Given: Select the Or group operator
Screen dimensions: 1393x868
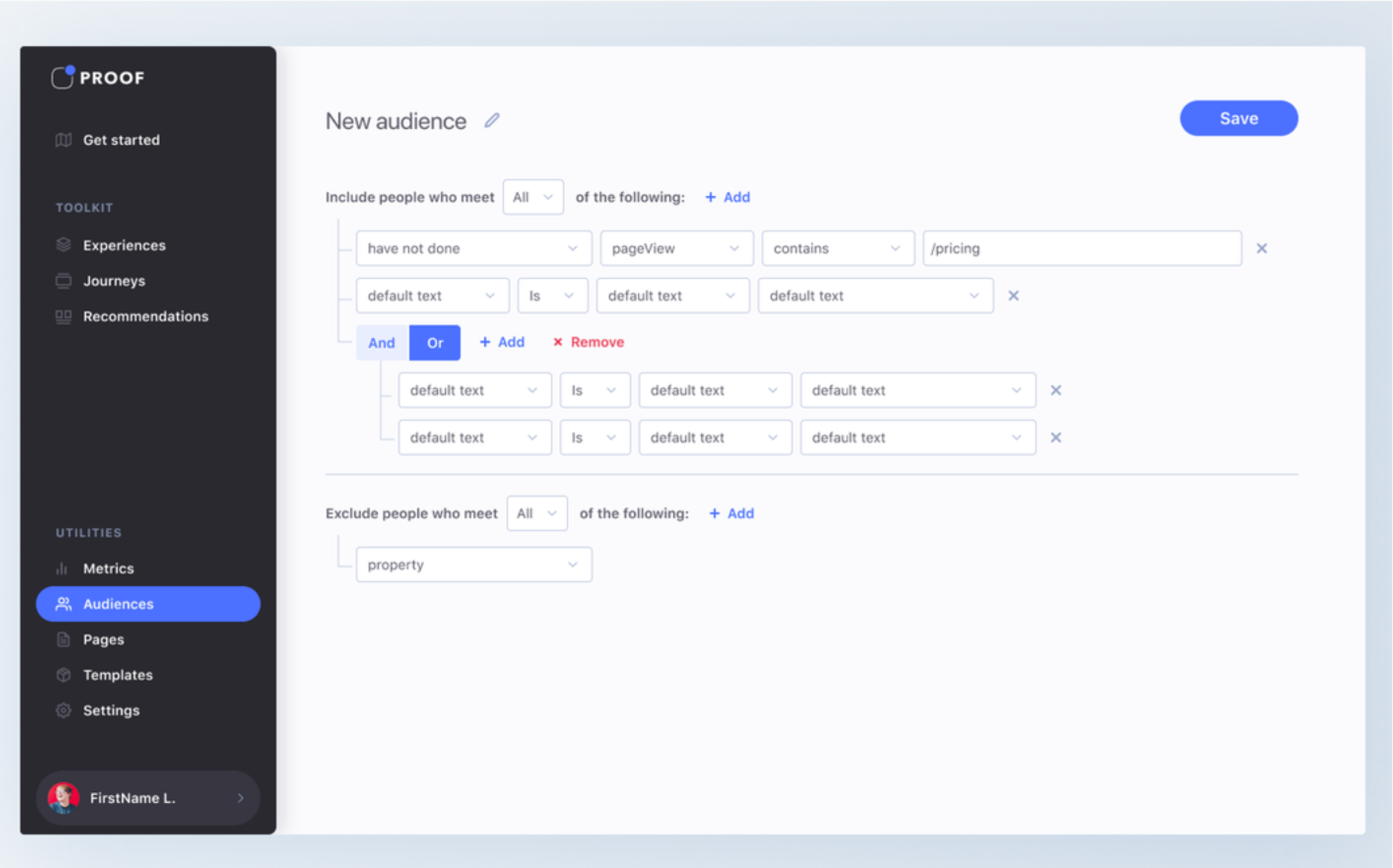Looking at the screenshot, I should pos(434,343).
